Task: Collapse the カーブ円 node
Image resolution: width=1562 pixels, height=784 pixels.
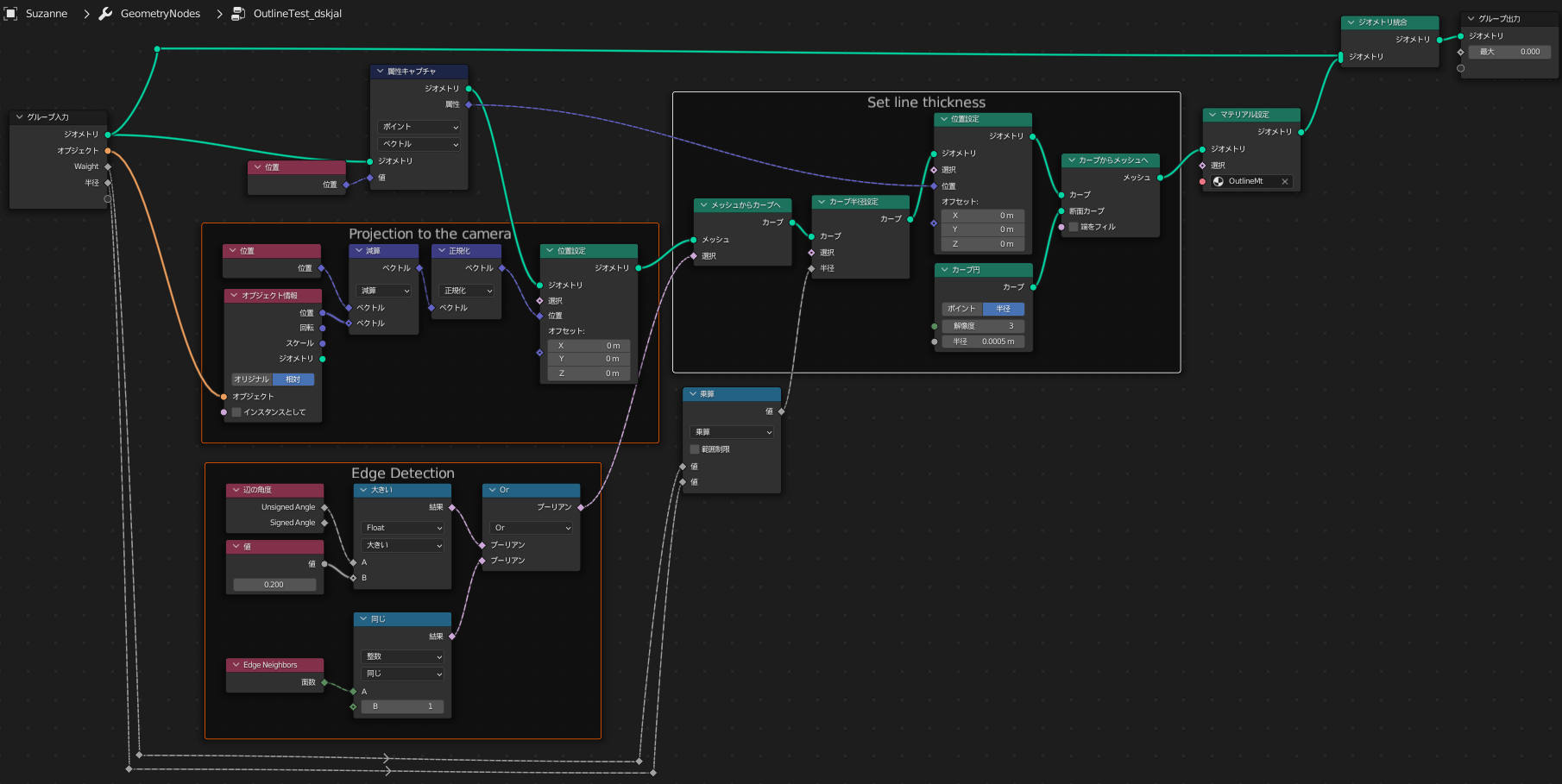Action: point(944,270)
